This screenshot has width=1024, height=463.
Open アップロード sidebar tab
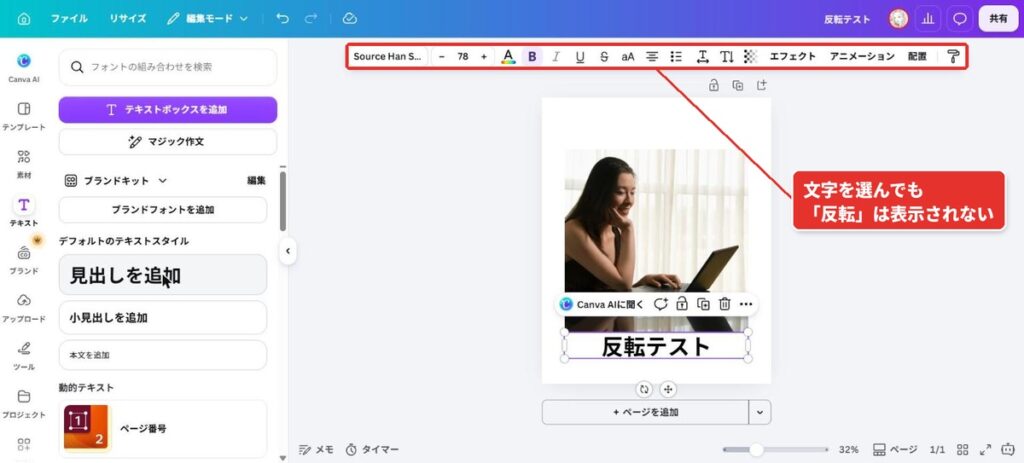click(24, 308)
